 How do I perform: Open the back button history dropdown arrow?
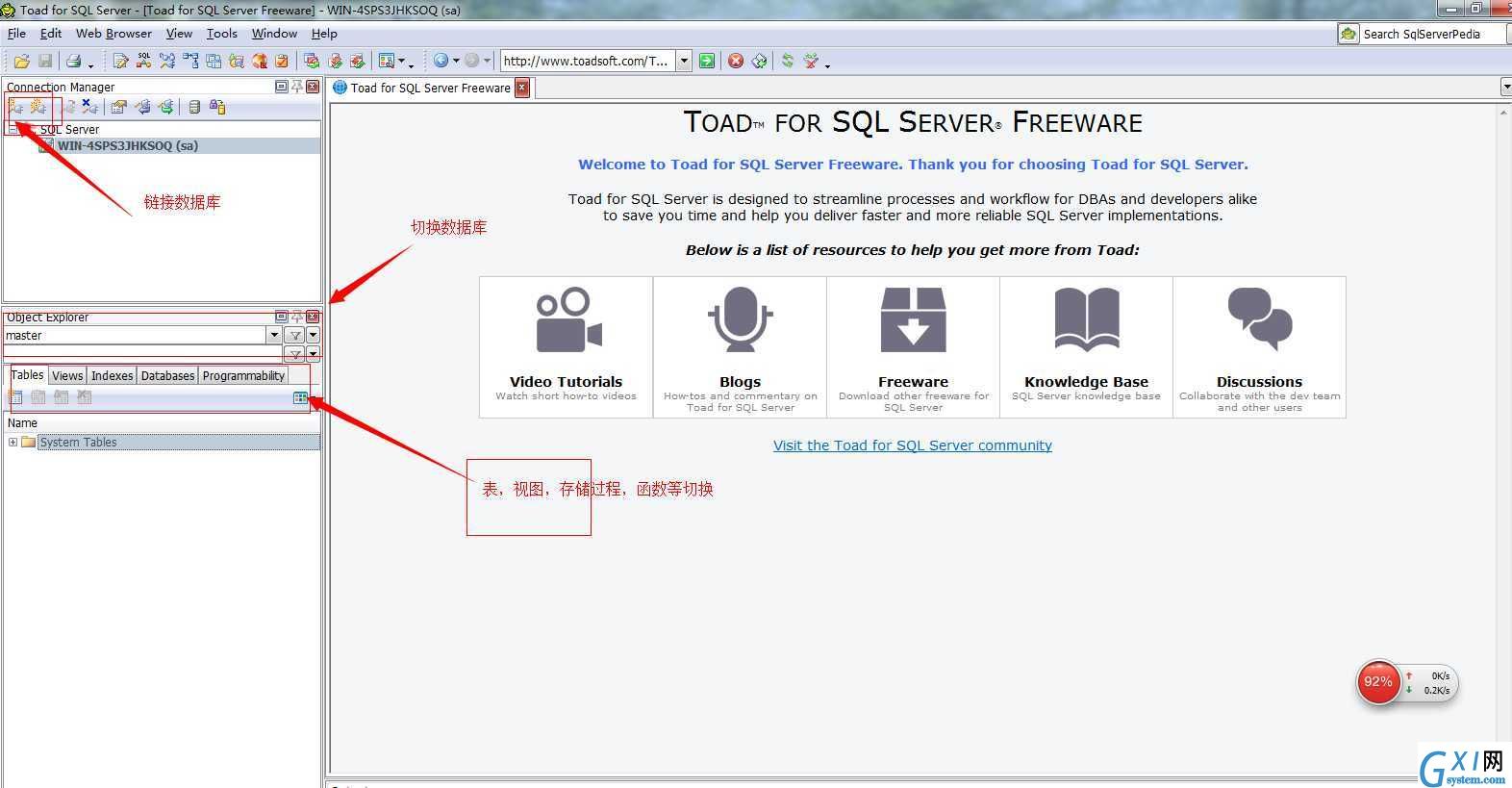tap(456, 61)
